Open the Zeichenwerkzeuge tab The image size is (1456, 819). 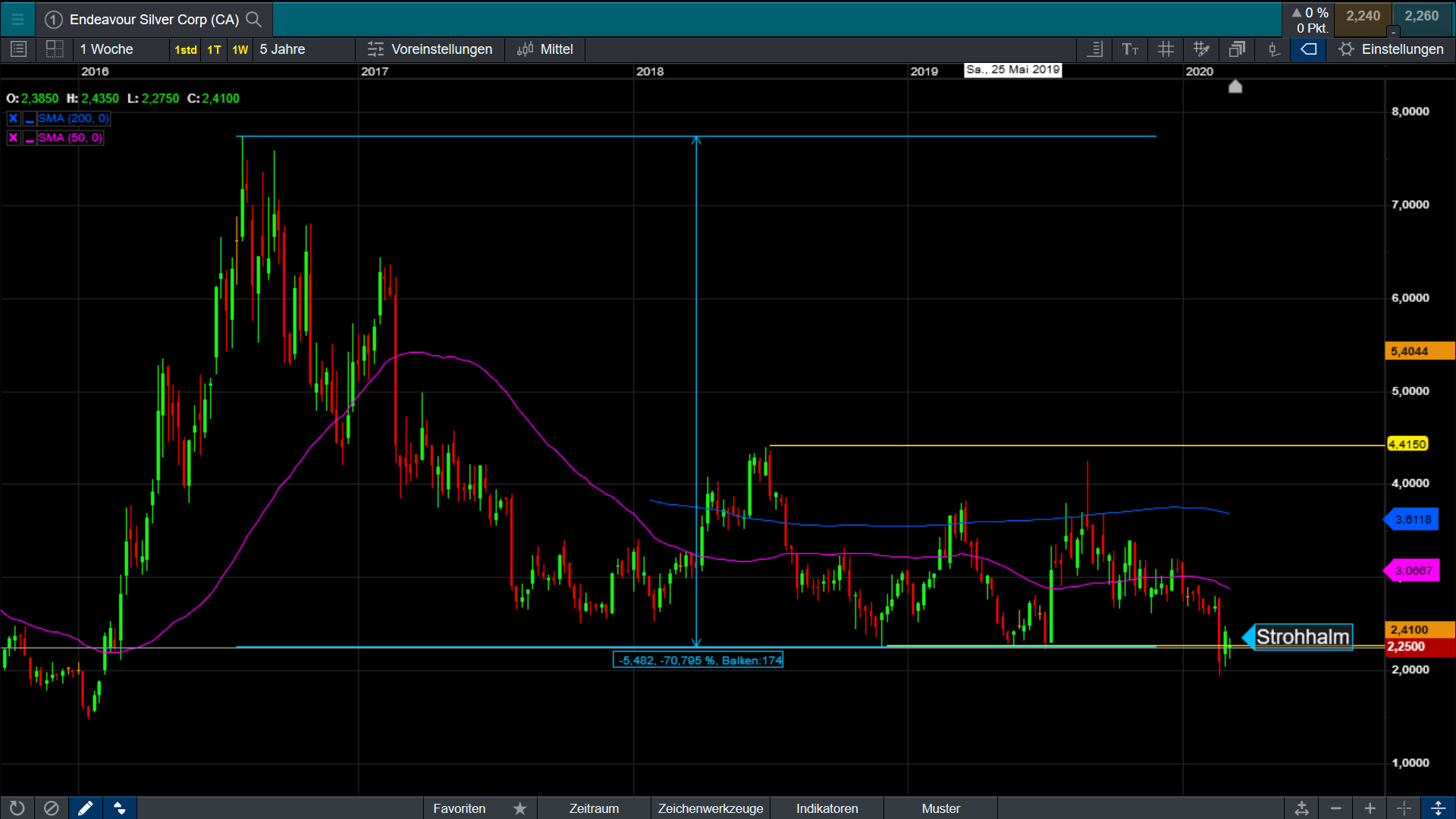tap(710, 808)
